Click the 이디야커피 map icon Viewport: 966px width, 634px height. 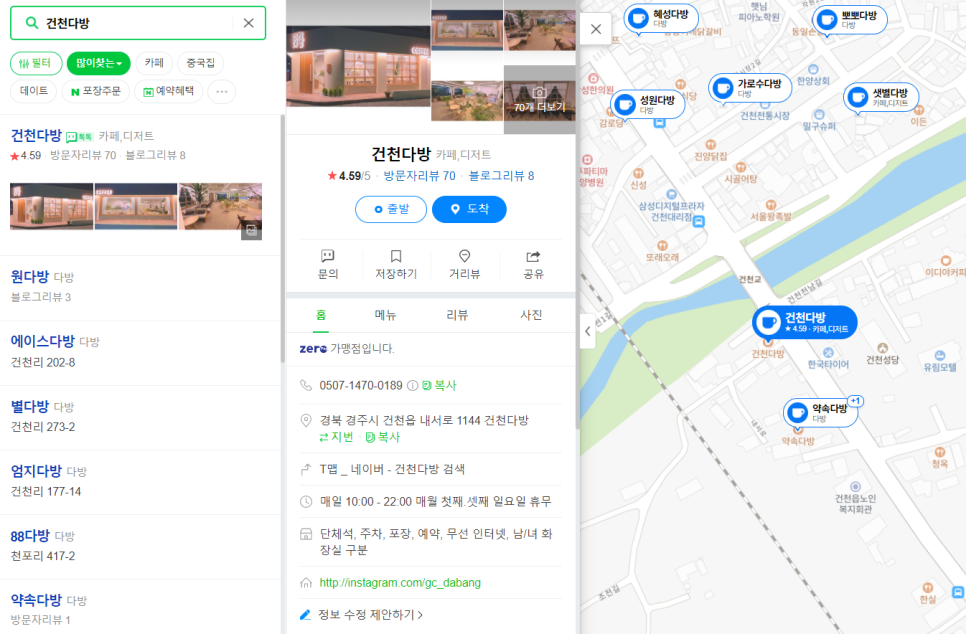click(946, 261)
